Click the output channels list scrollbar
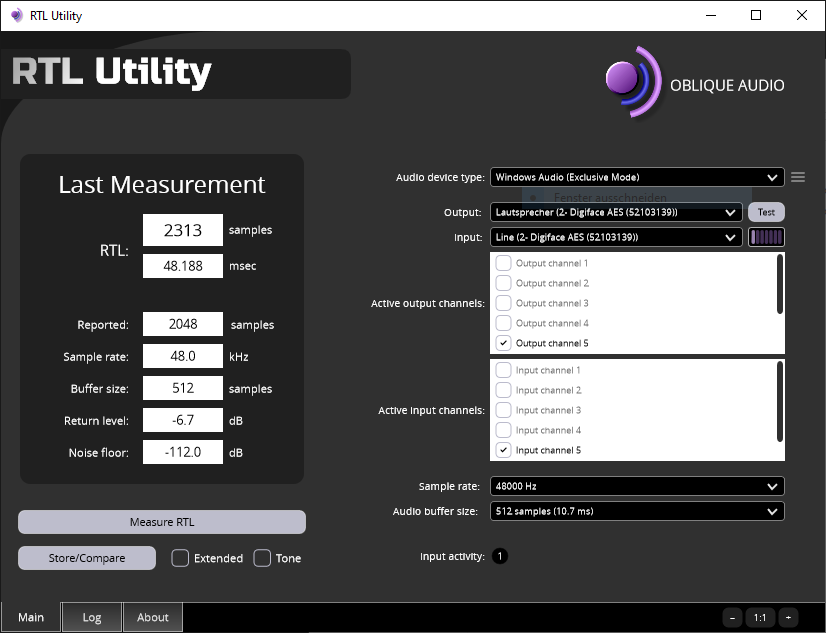 780,284
